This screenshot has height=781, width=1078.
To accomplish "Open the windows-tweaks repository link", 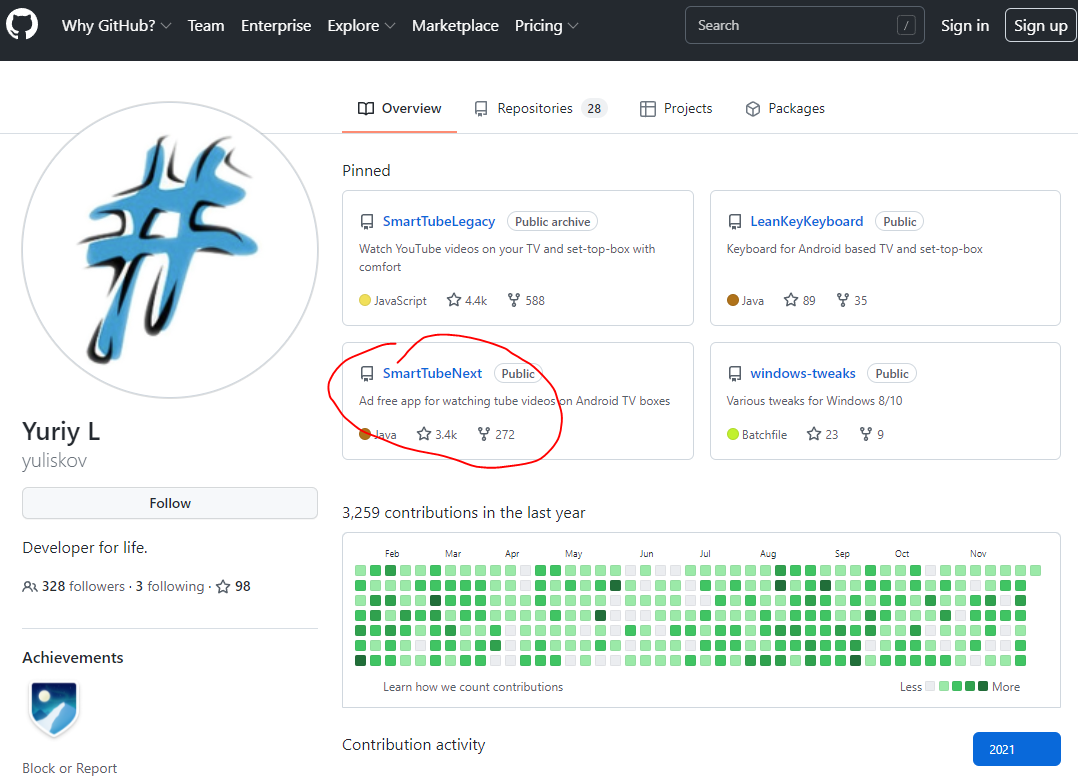I will [x=803, y=373].
